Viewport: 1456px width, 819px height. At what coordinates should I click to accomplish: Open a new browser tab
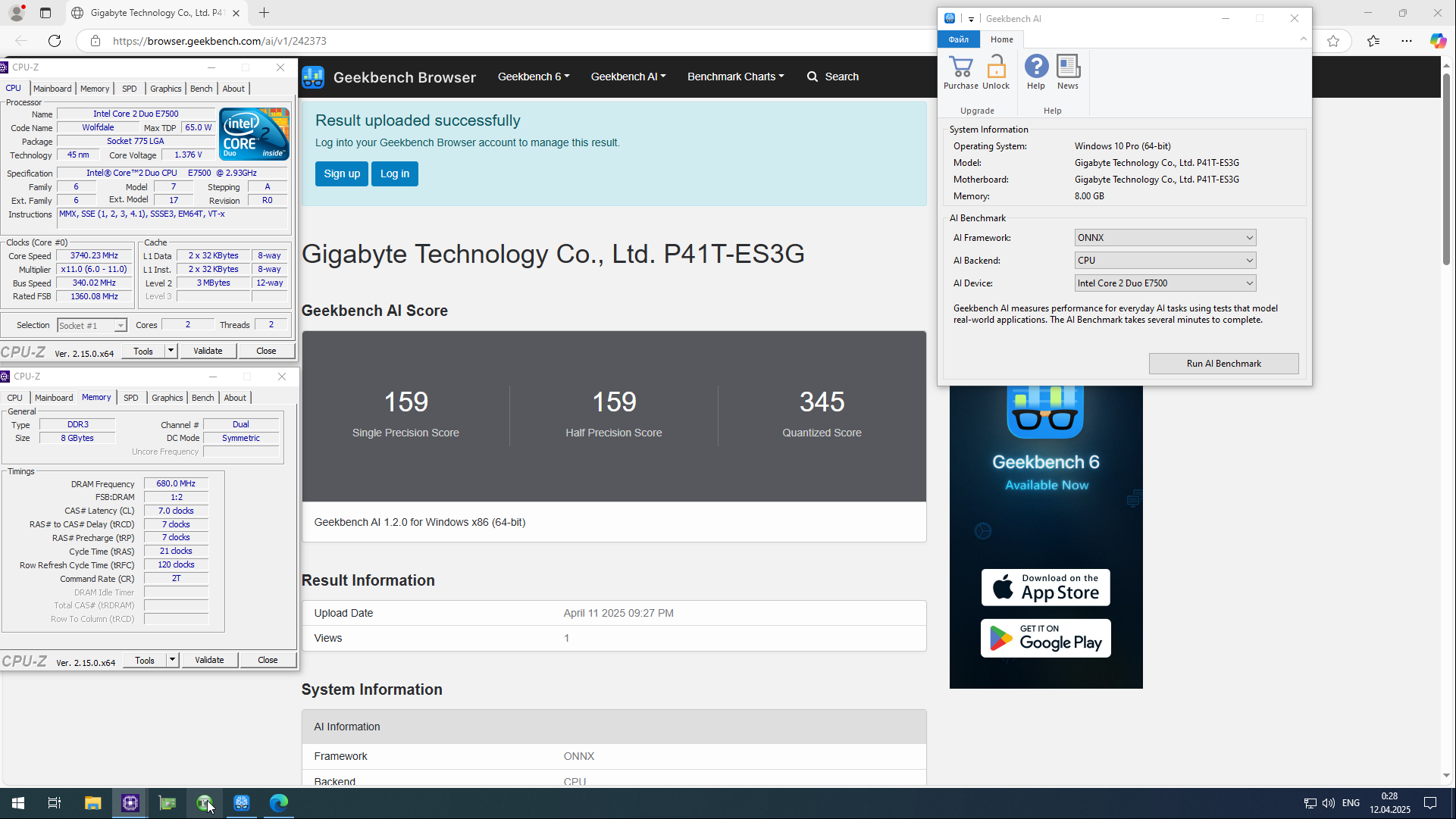point(264,13)
